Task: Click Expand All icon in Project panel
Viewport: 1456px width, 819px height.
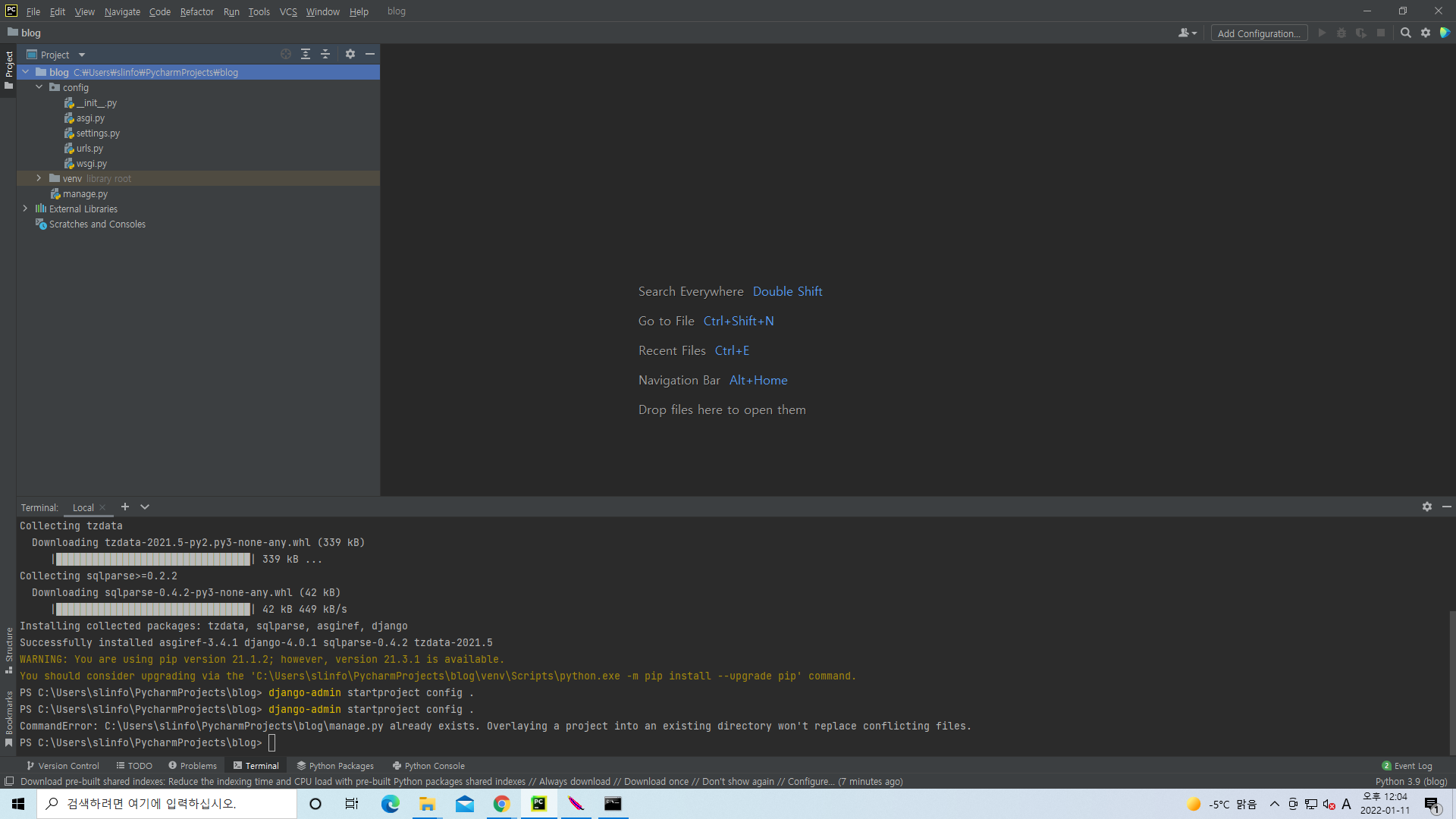Action: point(306,54)
